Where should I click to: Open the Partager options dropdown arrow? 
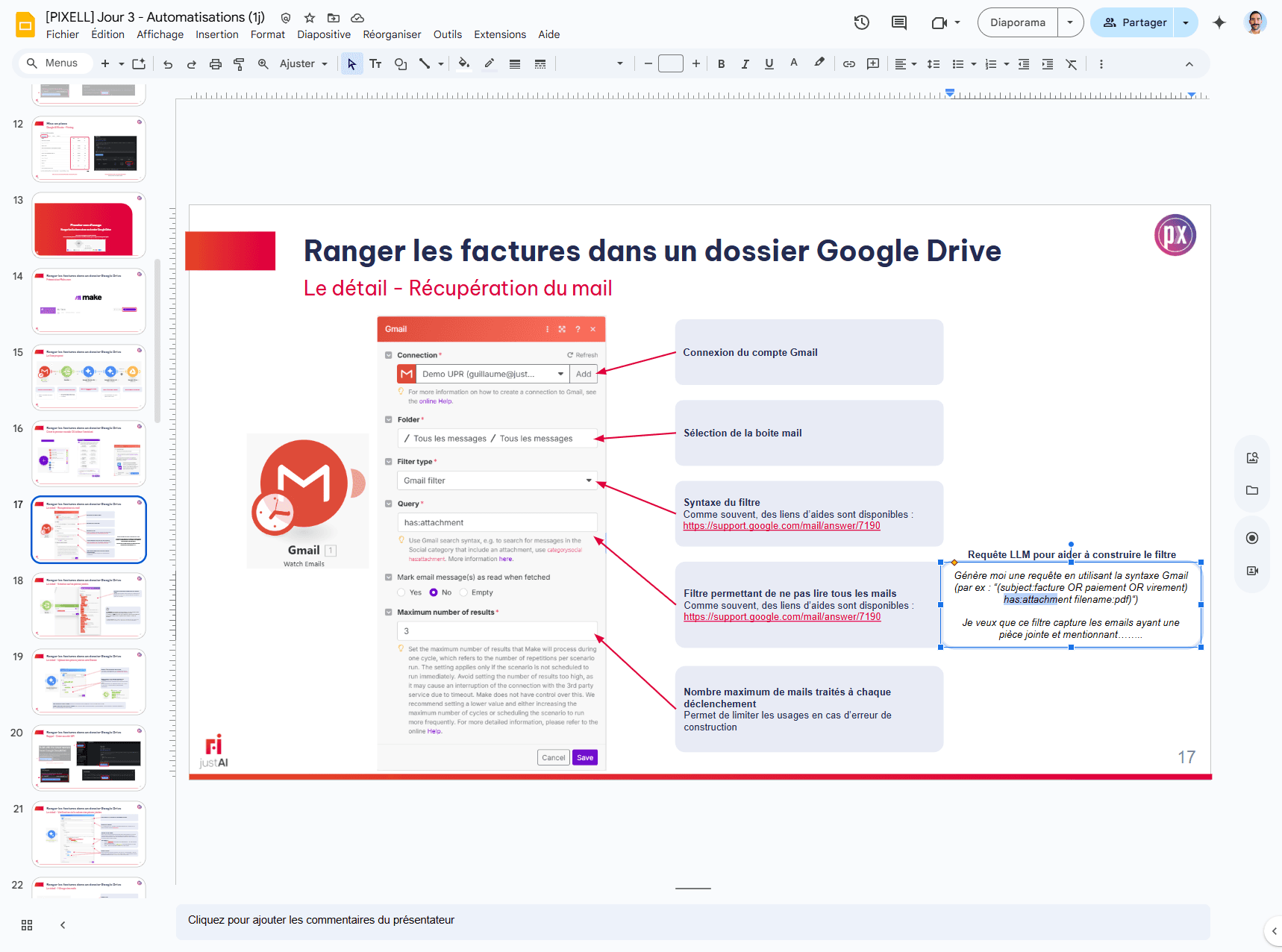tap(1186, 22)
